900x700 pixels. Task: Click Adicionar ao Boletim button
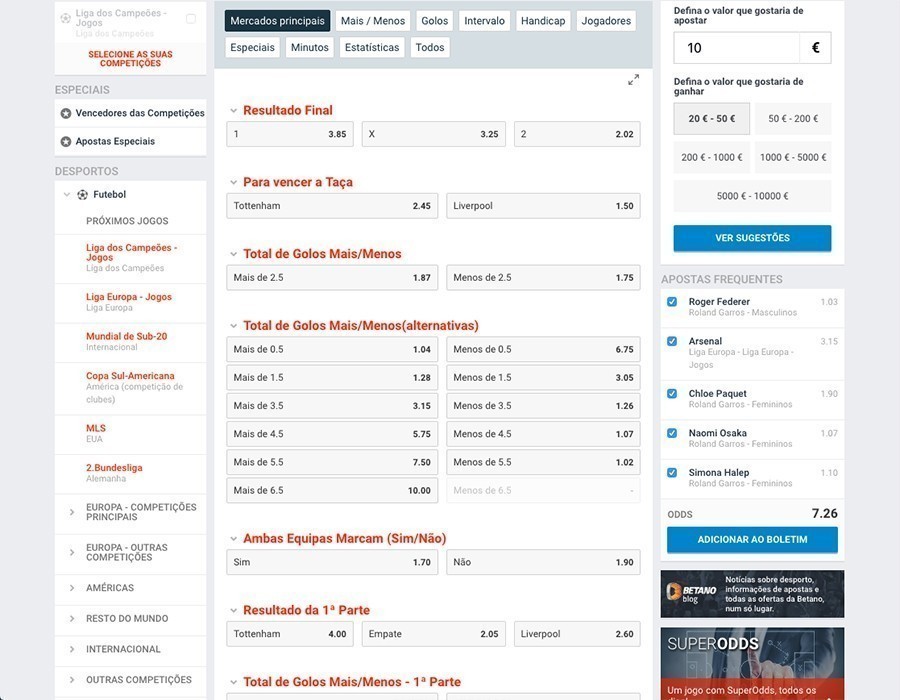(752, 539)
